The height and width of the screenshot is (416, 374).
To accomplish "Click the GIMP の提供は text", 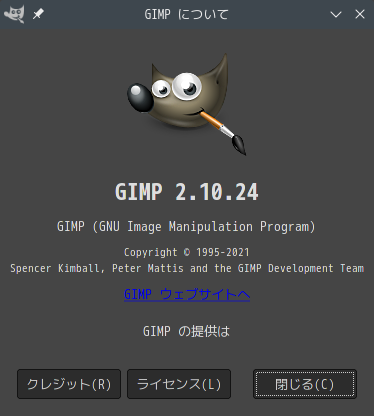I will (x=186, y=331).
